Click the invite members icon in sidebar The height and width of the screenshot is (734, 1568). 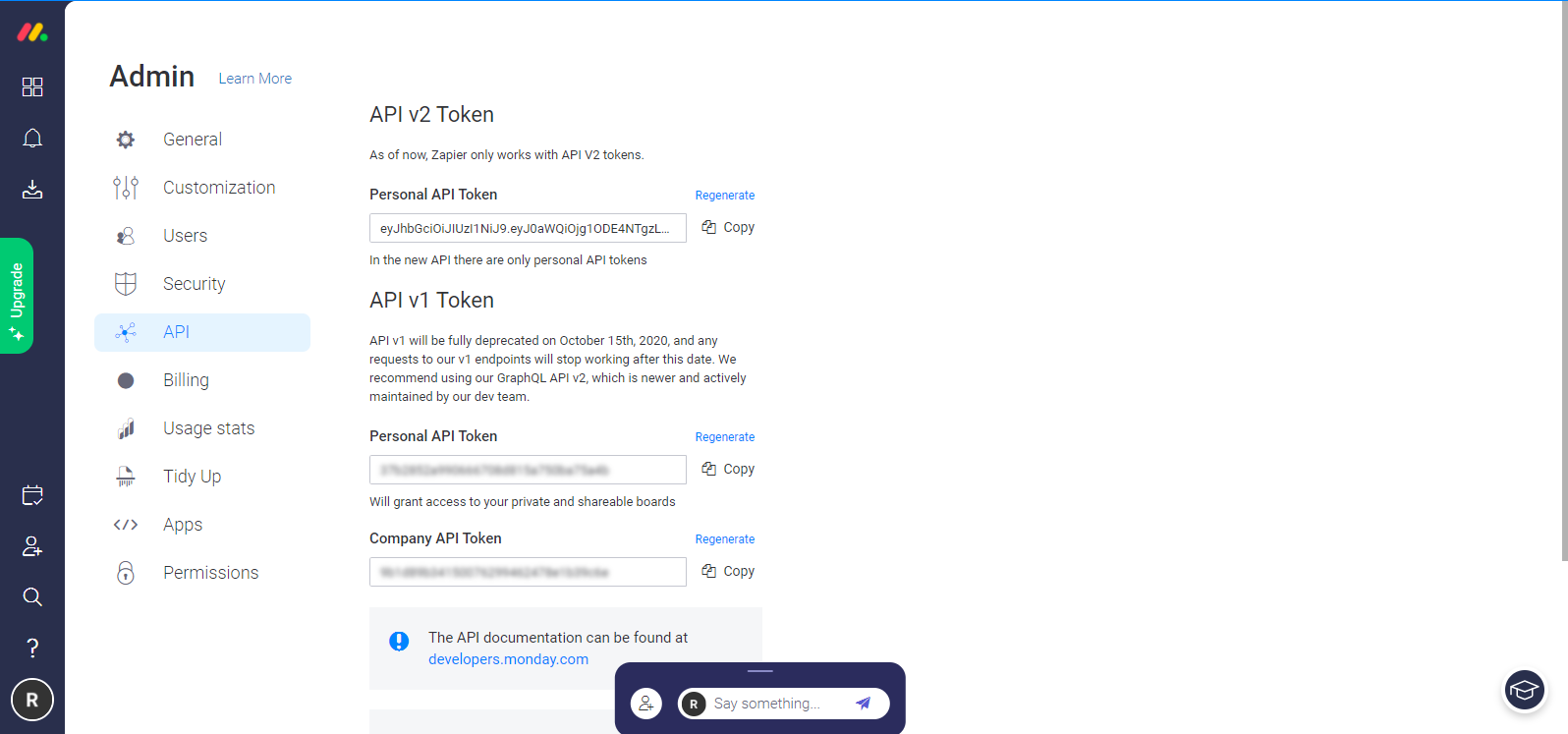click(x=32, y=546)
